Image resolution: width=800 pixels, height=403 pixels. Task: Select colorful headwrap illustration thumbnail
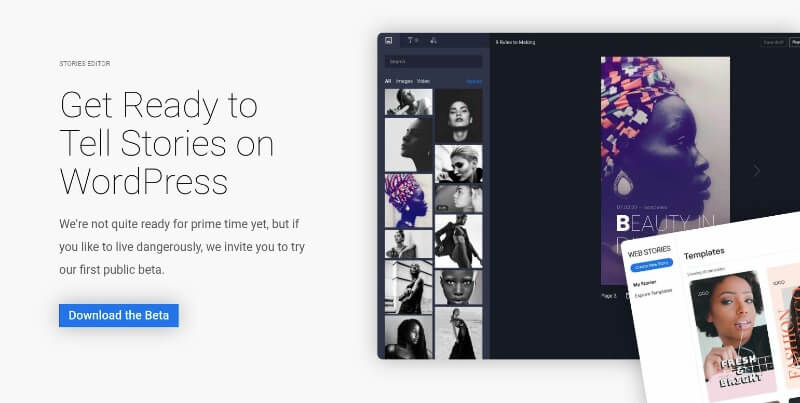[408, 200]
